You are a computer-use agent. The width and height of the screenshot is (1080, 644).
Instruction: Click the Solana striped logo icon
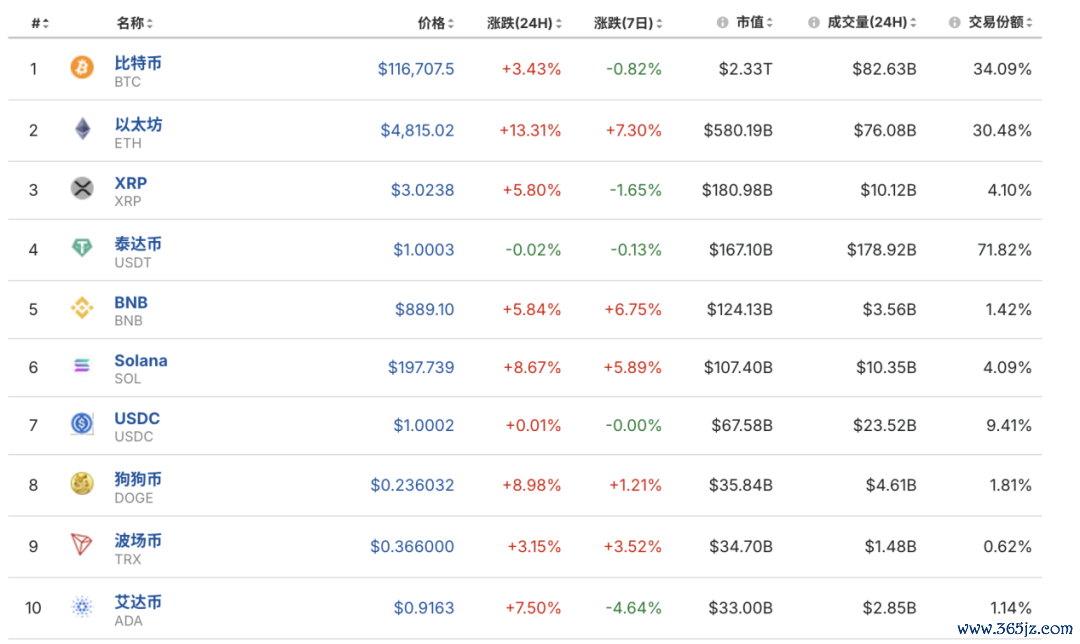pos(82,366)
